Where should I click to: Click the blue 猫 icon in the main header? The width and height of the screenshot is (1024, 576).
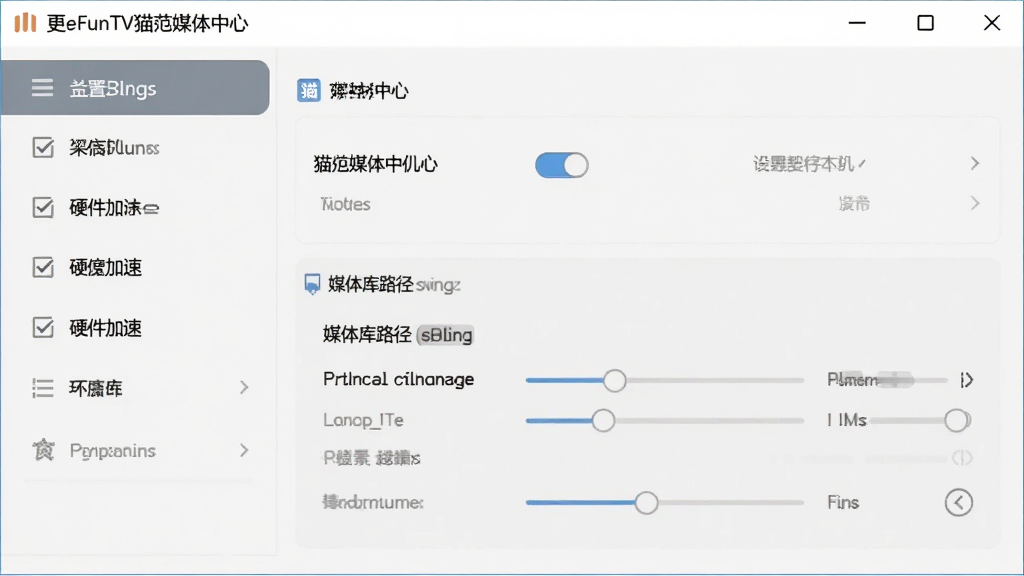pyautogui.click(x=309, y=90)
